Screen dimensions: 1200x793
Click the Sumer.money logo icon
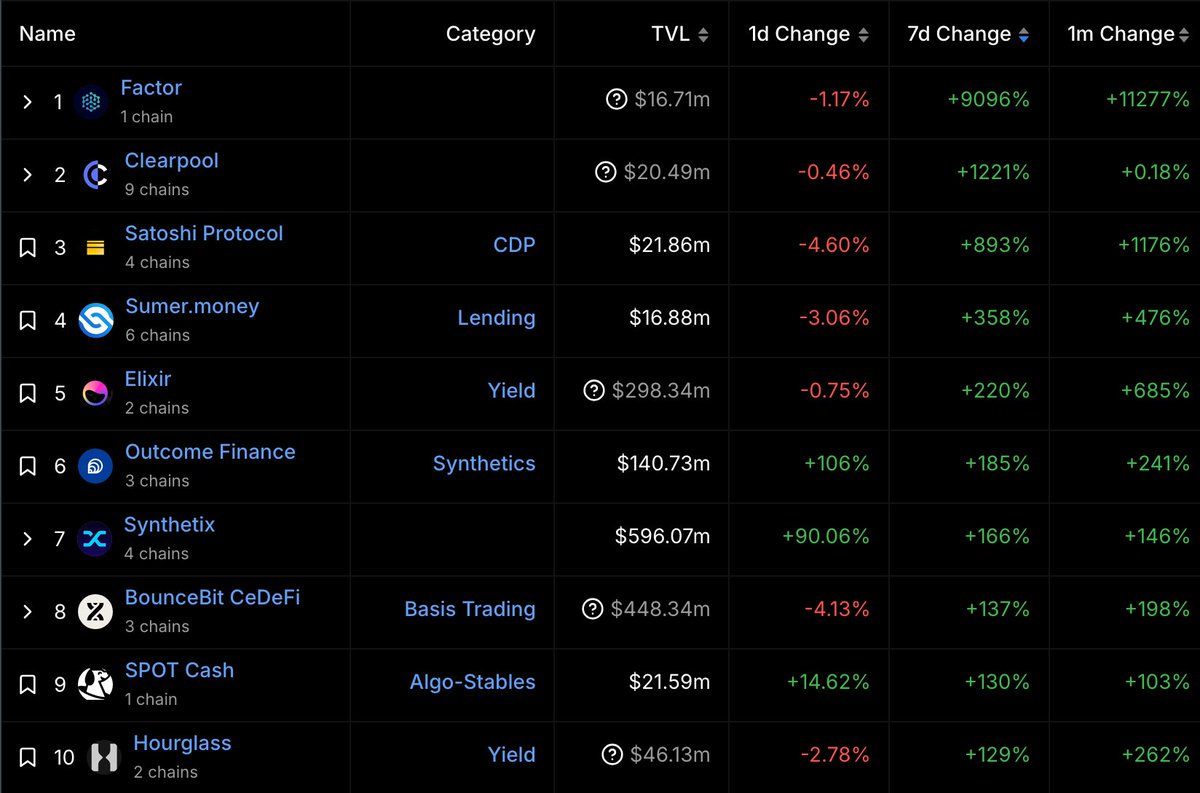click(x=95, y=320)
